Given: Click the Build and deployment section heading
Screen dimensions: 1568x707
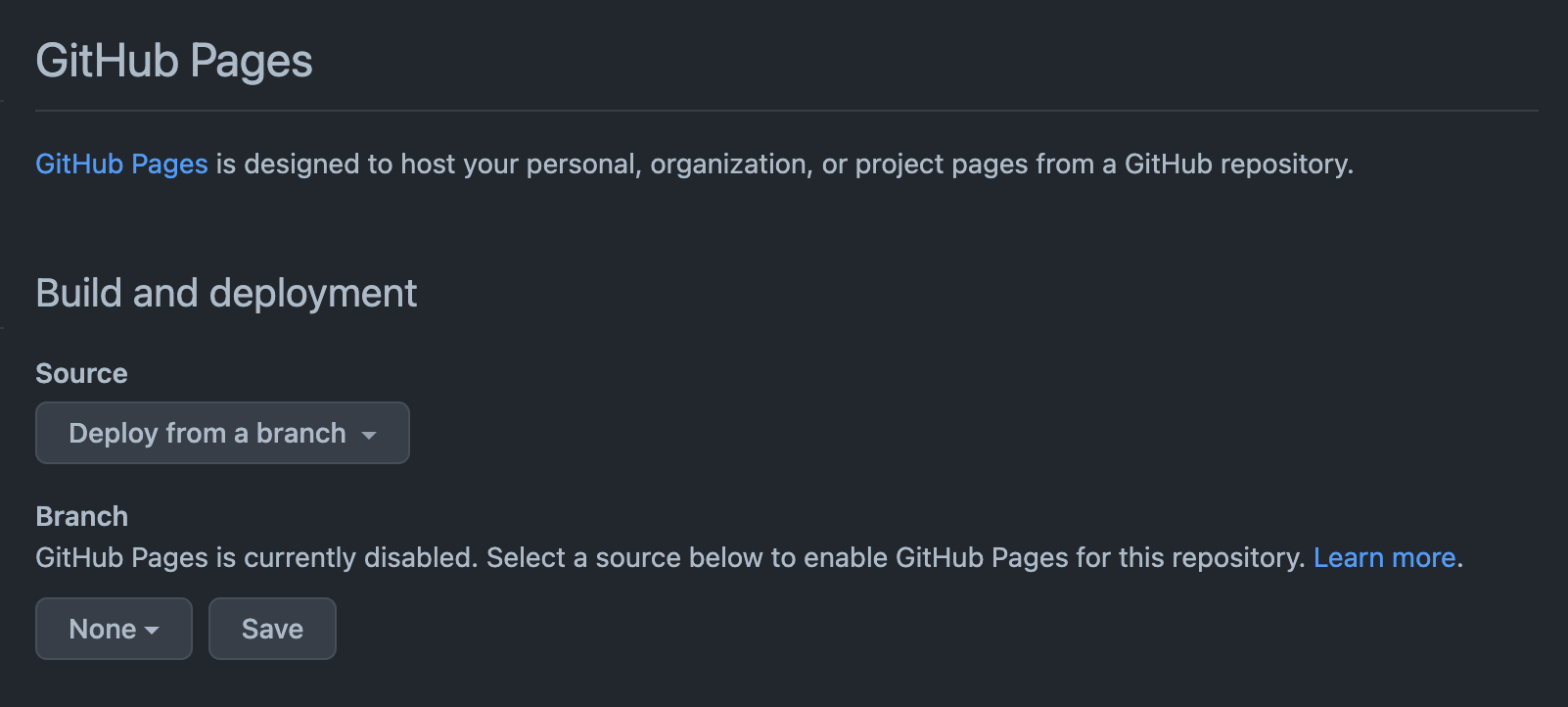Looking at the screenshot, I should (x=226, y=293).
